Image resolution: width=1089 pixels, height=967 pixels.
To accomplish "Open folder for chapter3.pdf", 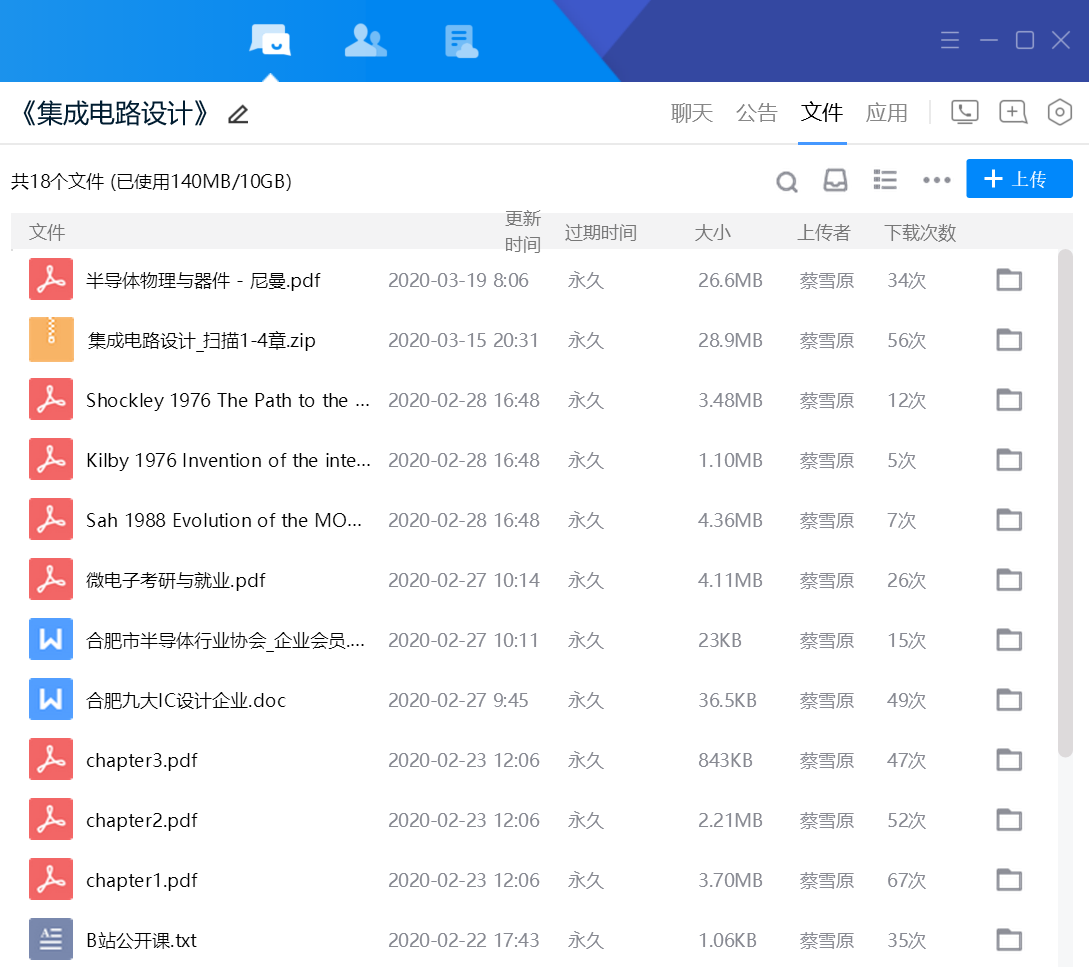I will [1009, 760].
